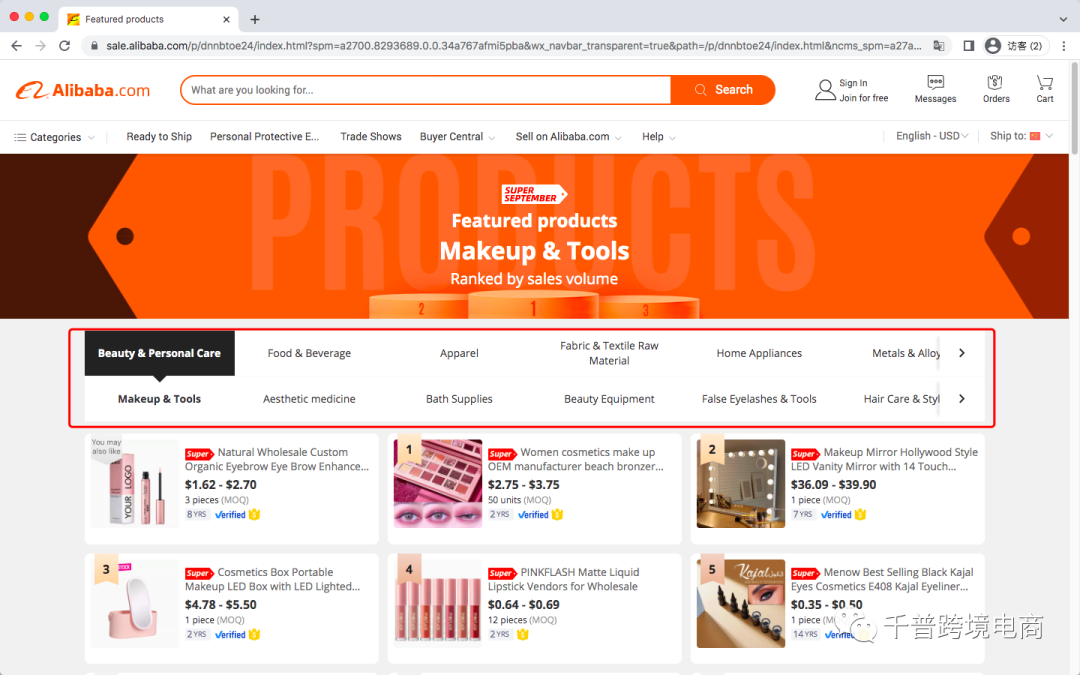The height and width of the screenshot is (675, 1080).
Task: Expand the Categories dropdown
Action: coord(54,137)
